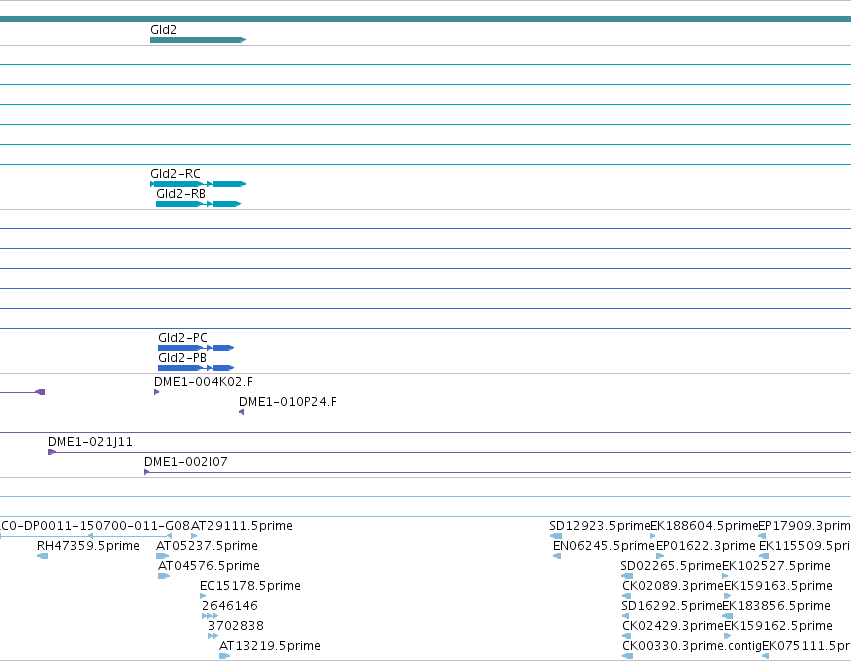Select the RH47359.5prime EST label

[88, 546]
